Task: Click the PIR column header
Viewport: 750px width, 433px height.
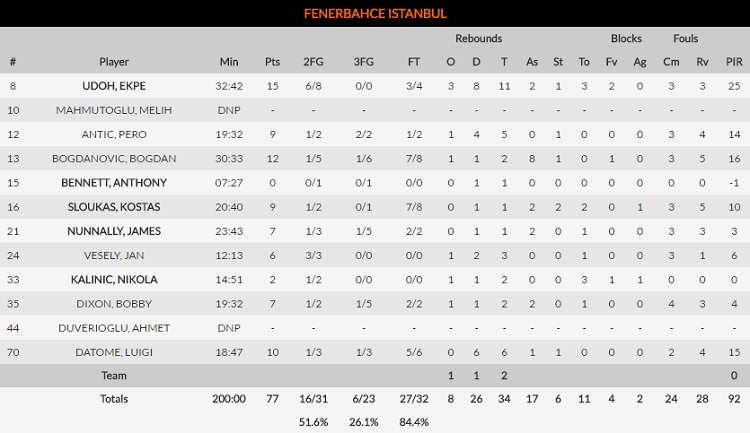Action: [732, 62]
